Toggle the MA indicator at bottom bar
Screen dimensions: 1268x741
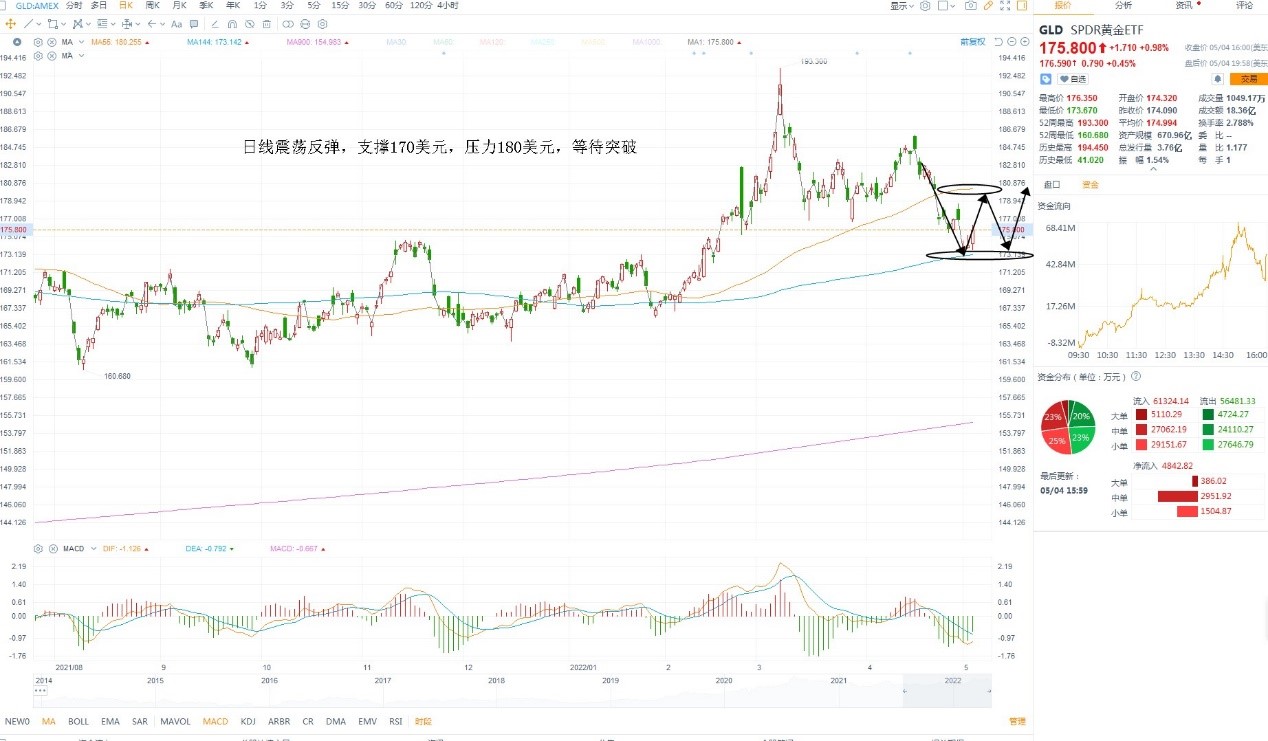49,721
